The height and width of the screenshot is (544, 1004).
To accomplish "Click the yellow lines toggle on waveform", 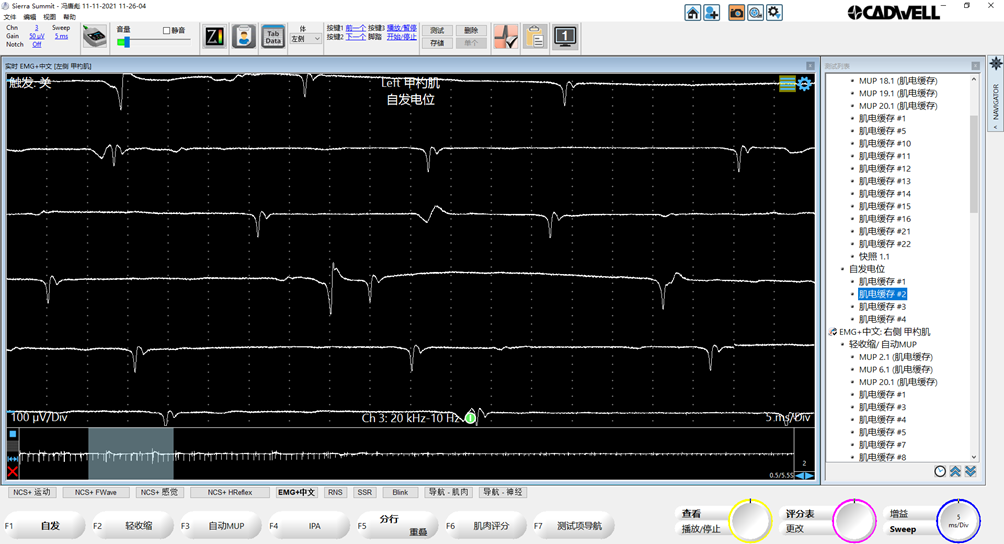I will (787, 84).
